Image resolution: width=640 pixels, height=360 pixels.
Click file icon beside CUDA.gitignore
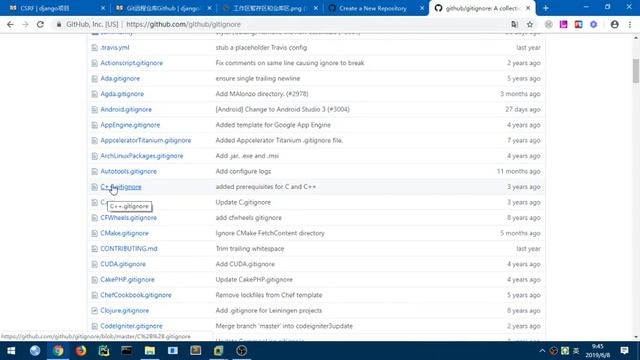[95, 264]
